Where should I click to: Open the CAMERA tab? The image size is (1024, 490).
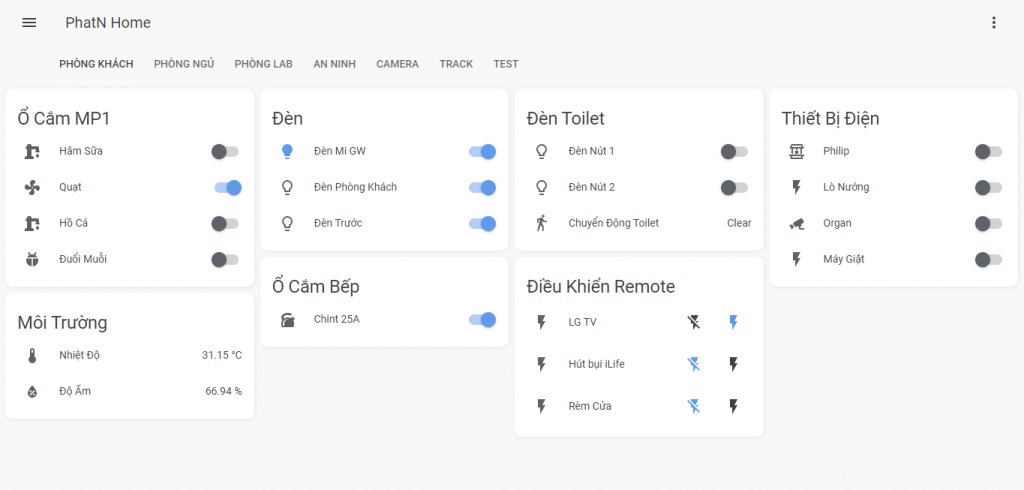coord(398,64)
